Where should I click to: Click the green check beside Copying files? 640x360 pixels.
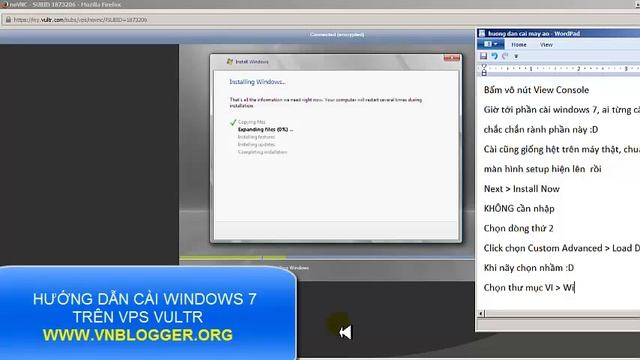pos(233,122)
